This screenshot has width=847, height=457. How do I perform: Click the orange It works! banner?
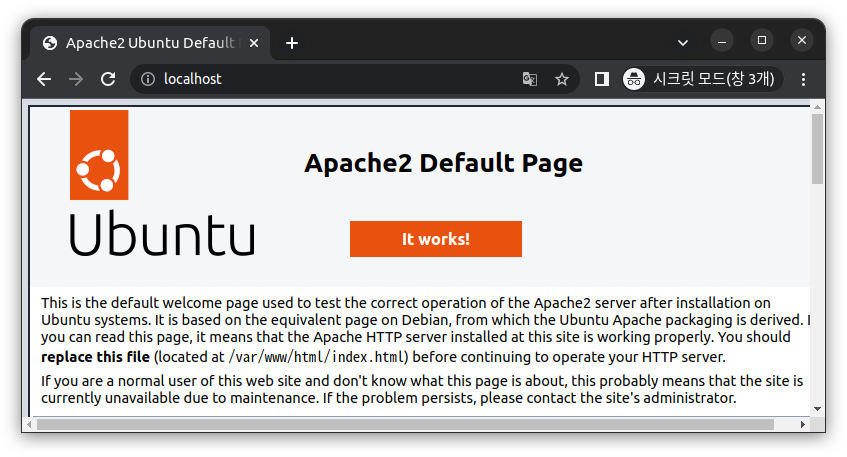(436, 239)
